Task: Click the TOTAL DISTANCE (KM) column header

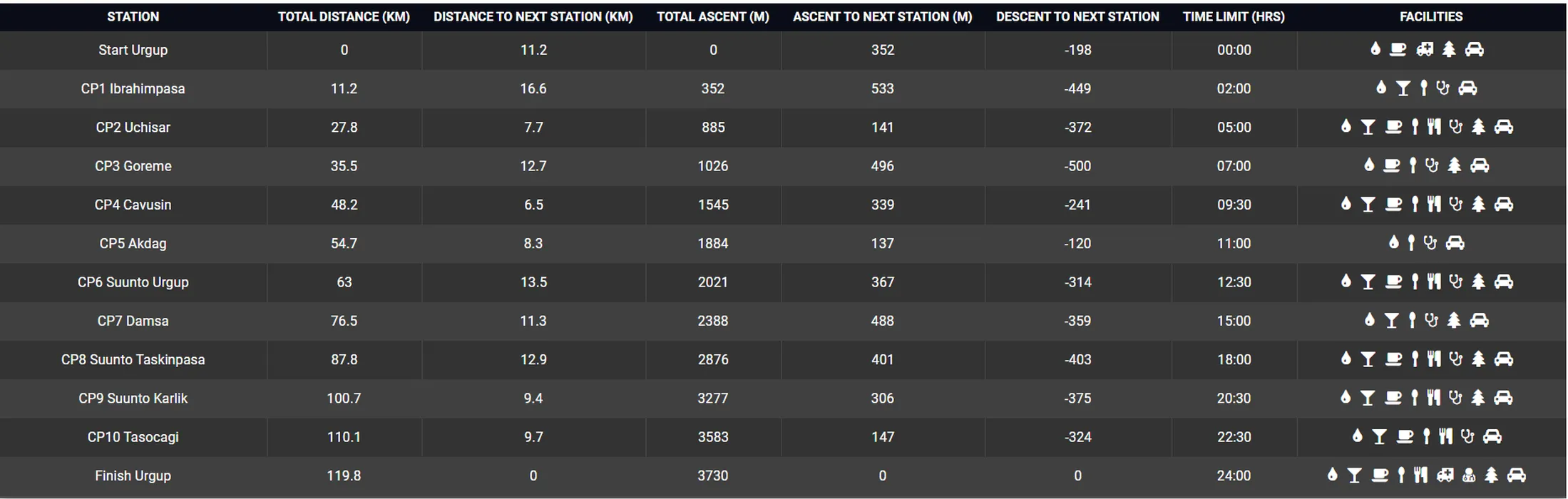Action: [x=344, y=16]
